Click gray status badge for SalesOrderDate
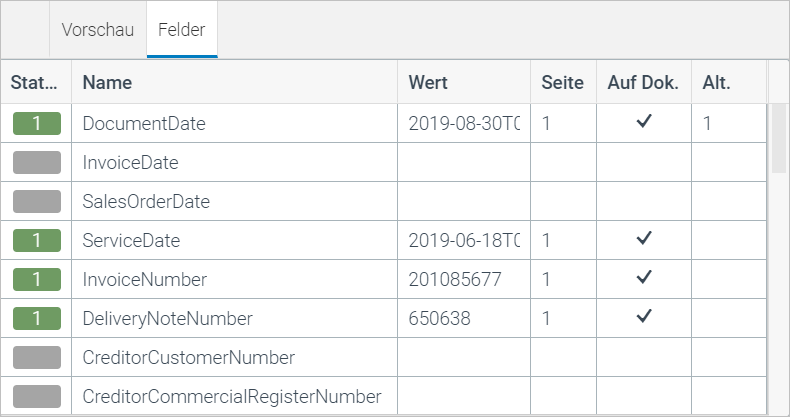This screenshot has width=790, height=417. 36,201
